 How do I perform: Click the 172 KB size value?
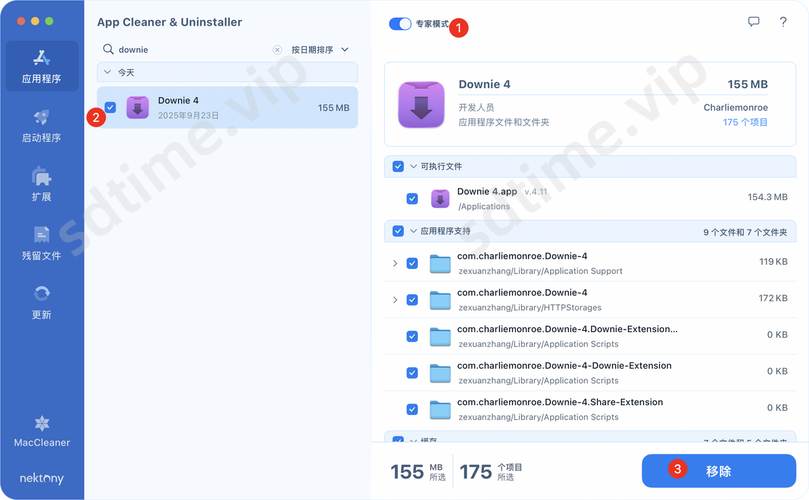(773, 298)
